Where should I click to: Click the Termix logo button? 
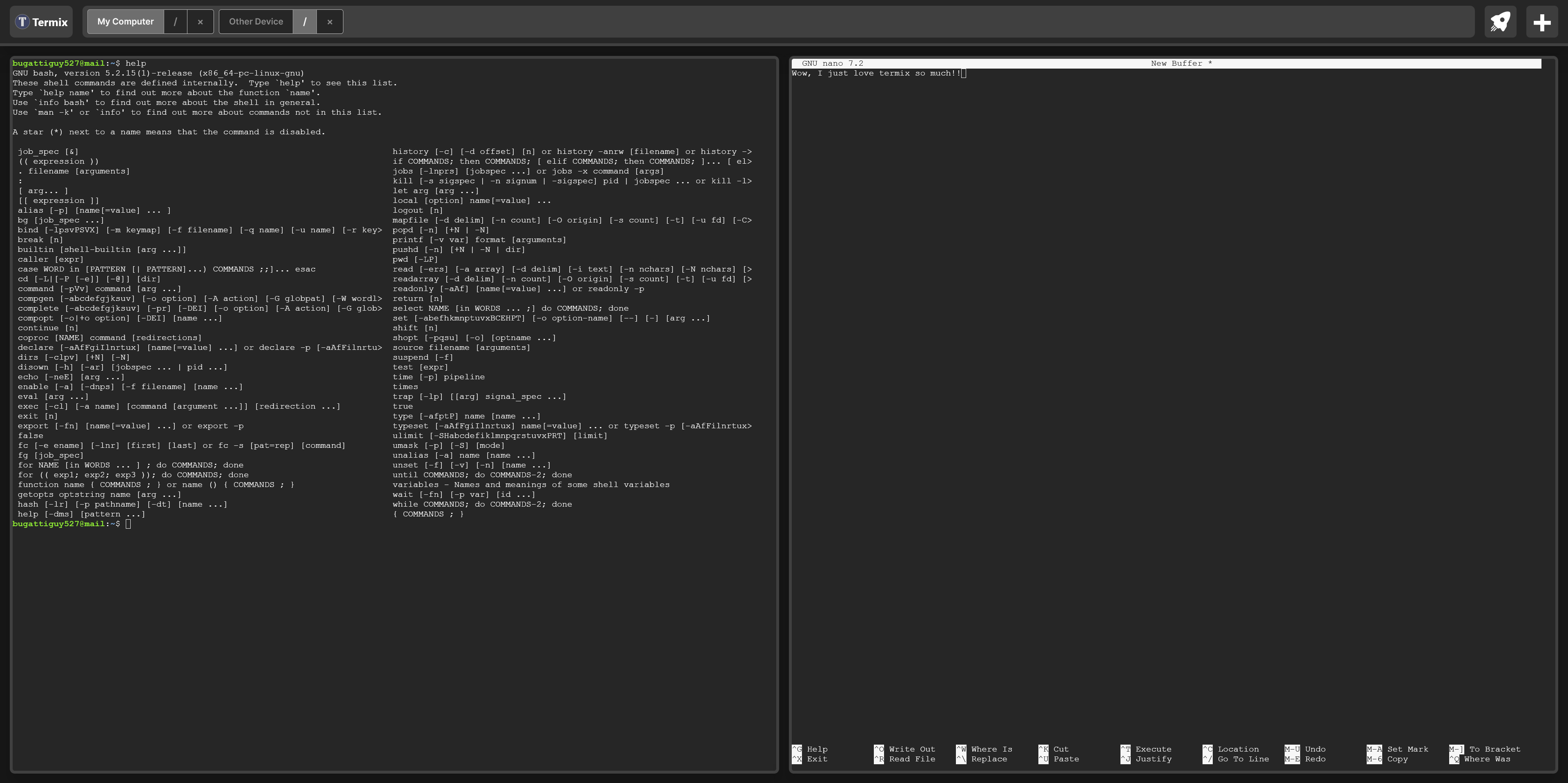pos(41,22)
